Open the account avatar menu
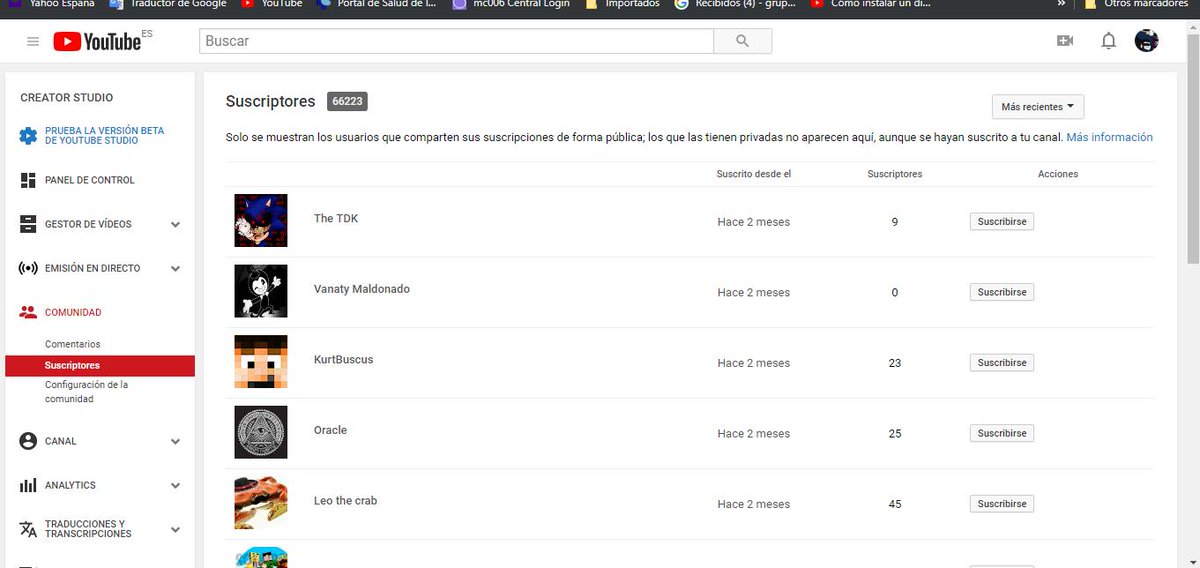The height and width of the screenshot is (568, 1200). pyautogui.click(x=1147, y=41)
